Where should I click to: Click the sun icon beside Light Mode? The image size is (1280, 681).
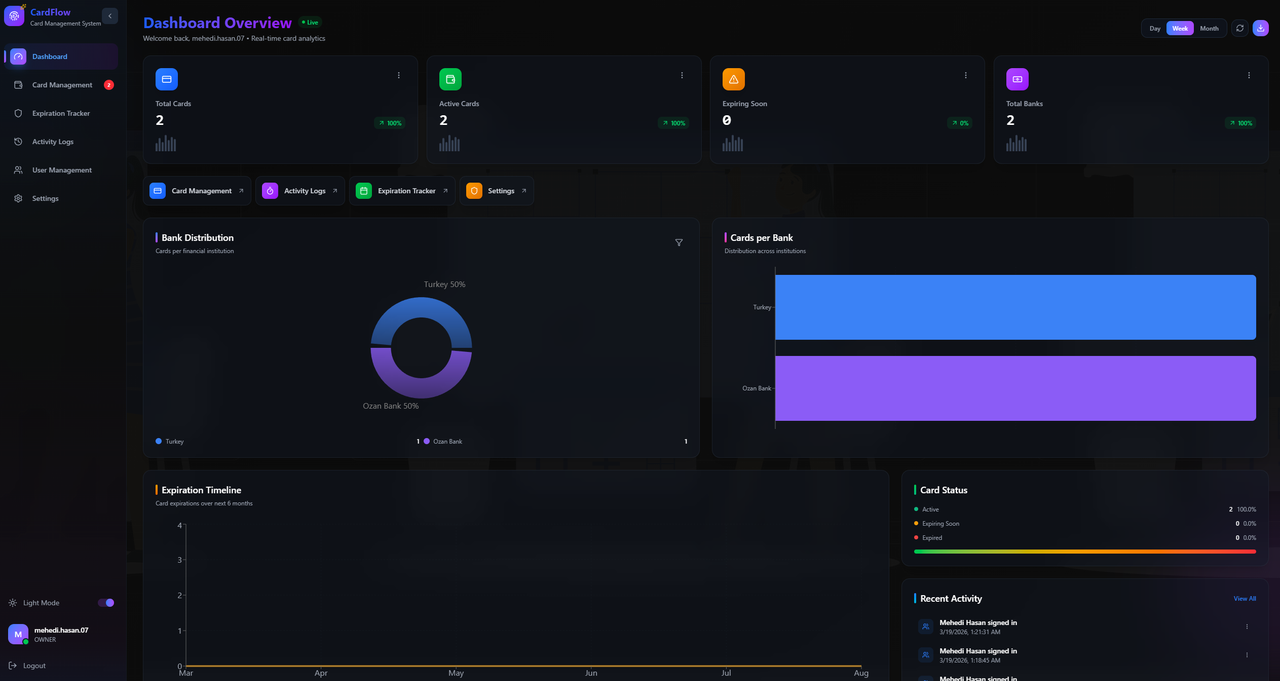tap(13, 603)
